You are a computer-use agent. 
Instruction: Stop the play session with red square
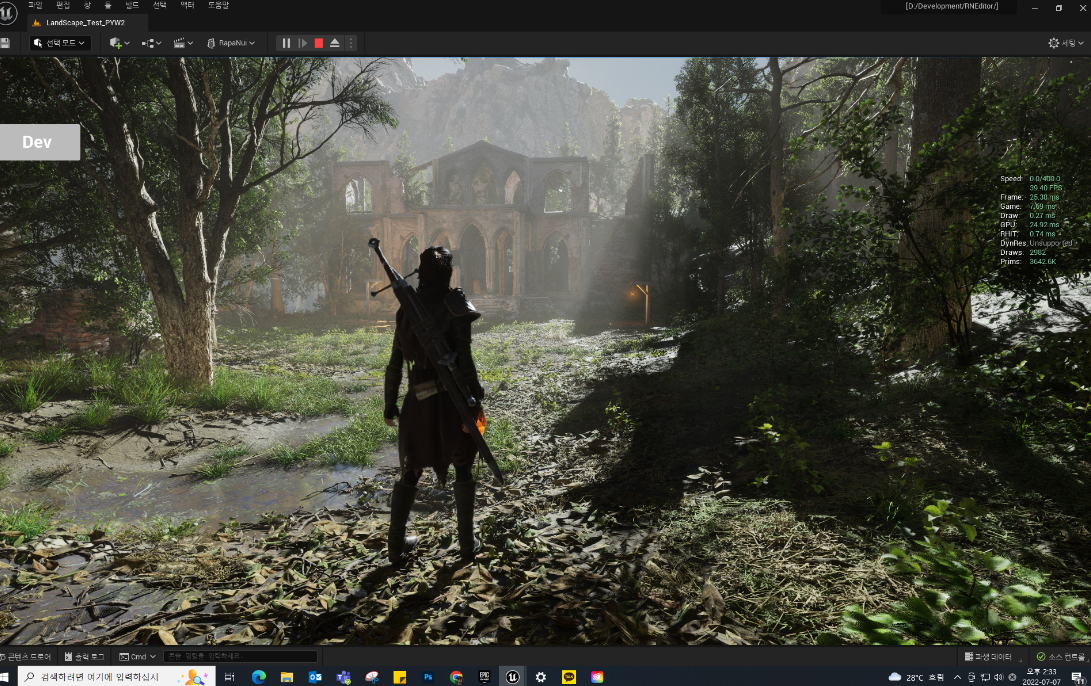pos(319,43)
